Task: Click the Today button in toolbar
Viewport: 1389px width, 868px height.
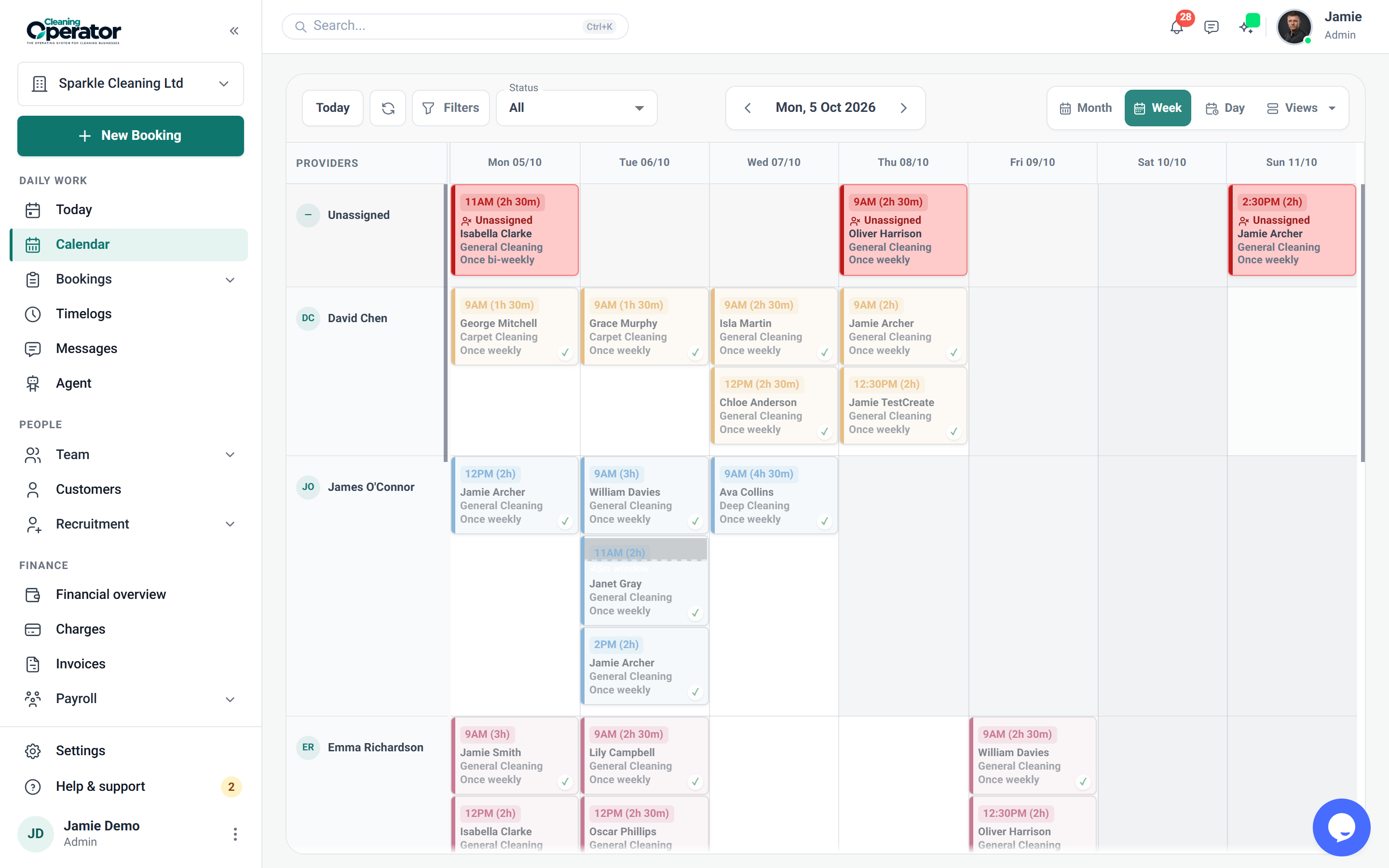Action: [x=333, y=108]
